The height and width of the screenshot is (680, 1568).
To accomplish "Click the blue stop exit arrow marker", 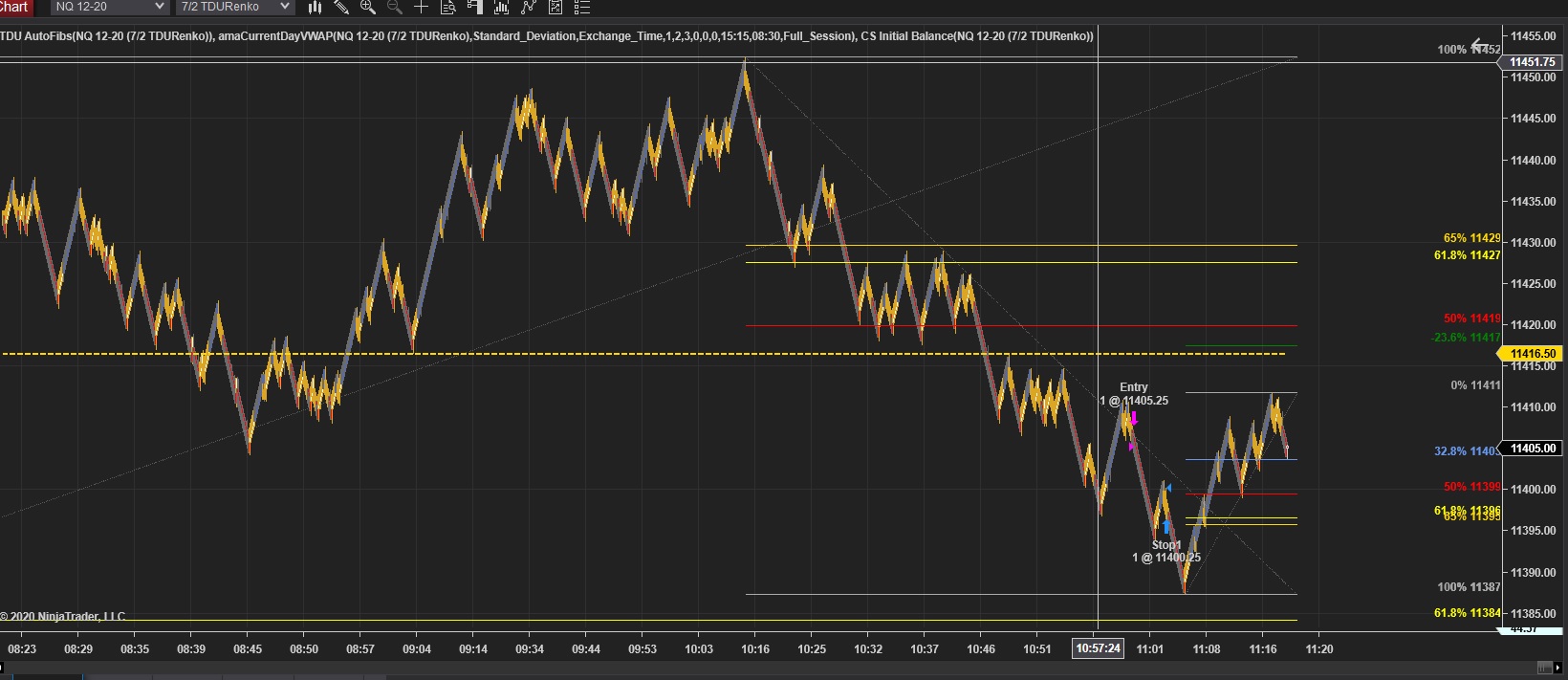I will [1166, 527].
